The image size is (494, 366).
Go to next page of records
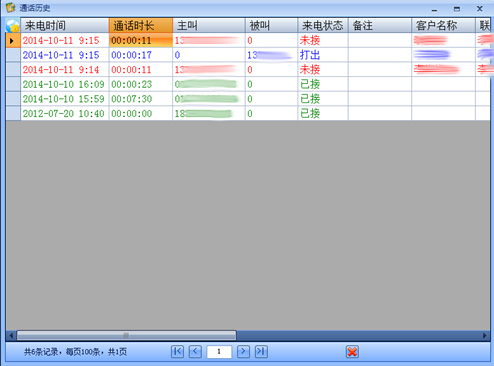(243, 351)
